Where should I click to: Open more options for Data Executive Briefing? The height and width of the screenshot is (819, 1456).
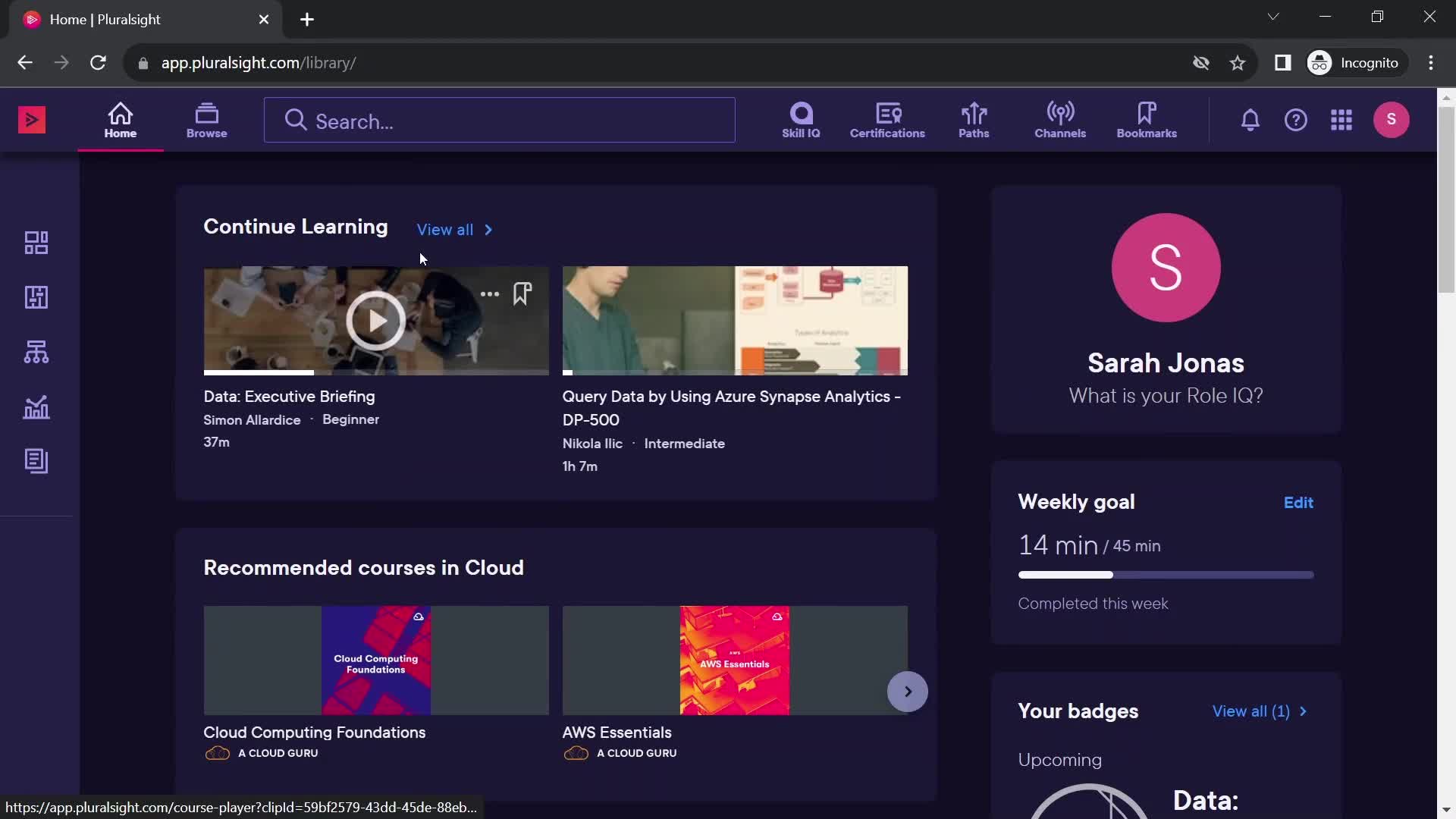point(490,293)
